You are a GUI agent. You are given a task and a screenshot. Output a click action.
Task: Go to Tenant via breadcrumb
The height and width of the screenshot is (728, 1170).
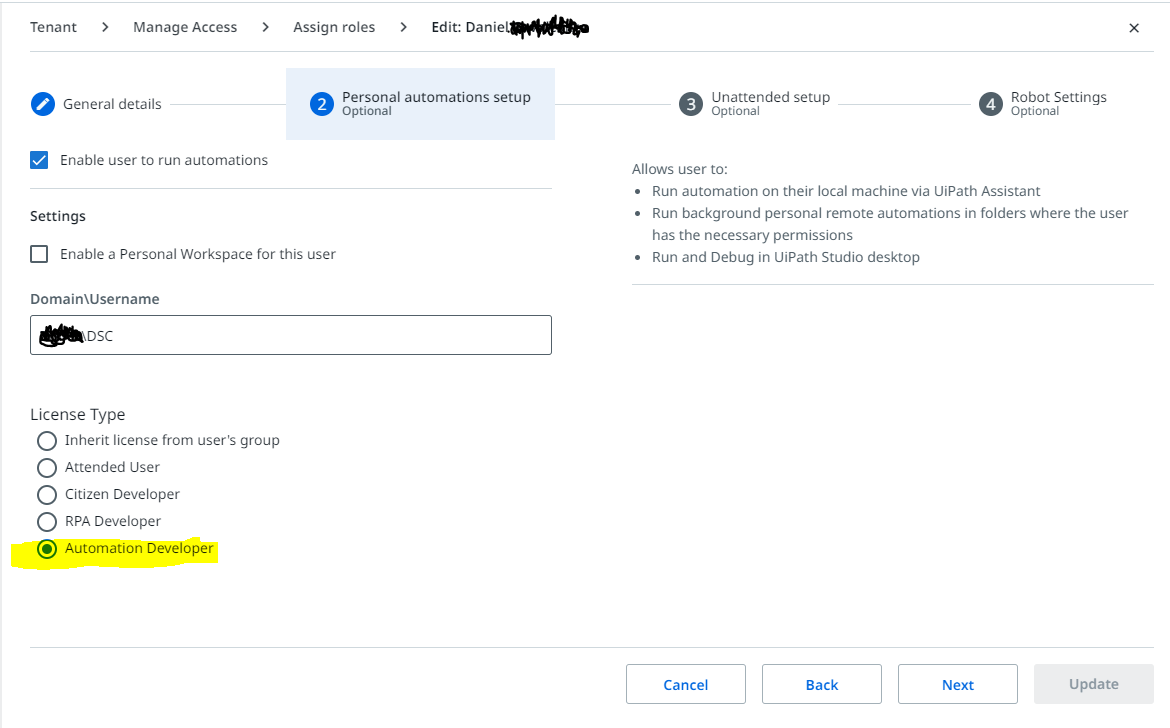(53, 27)
